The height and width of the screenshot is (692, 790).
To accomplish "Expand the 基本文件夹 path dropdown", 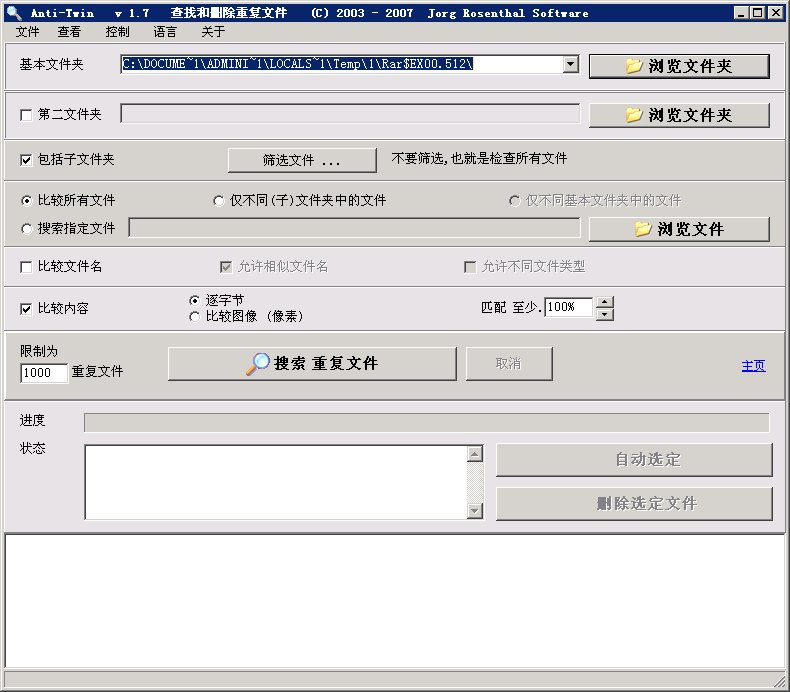I will point(570,64).
